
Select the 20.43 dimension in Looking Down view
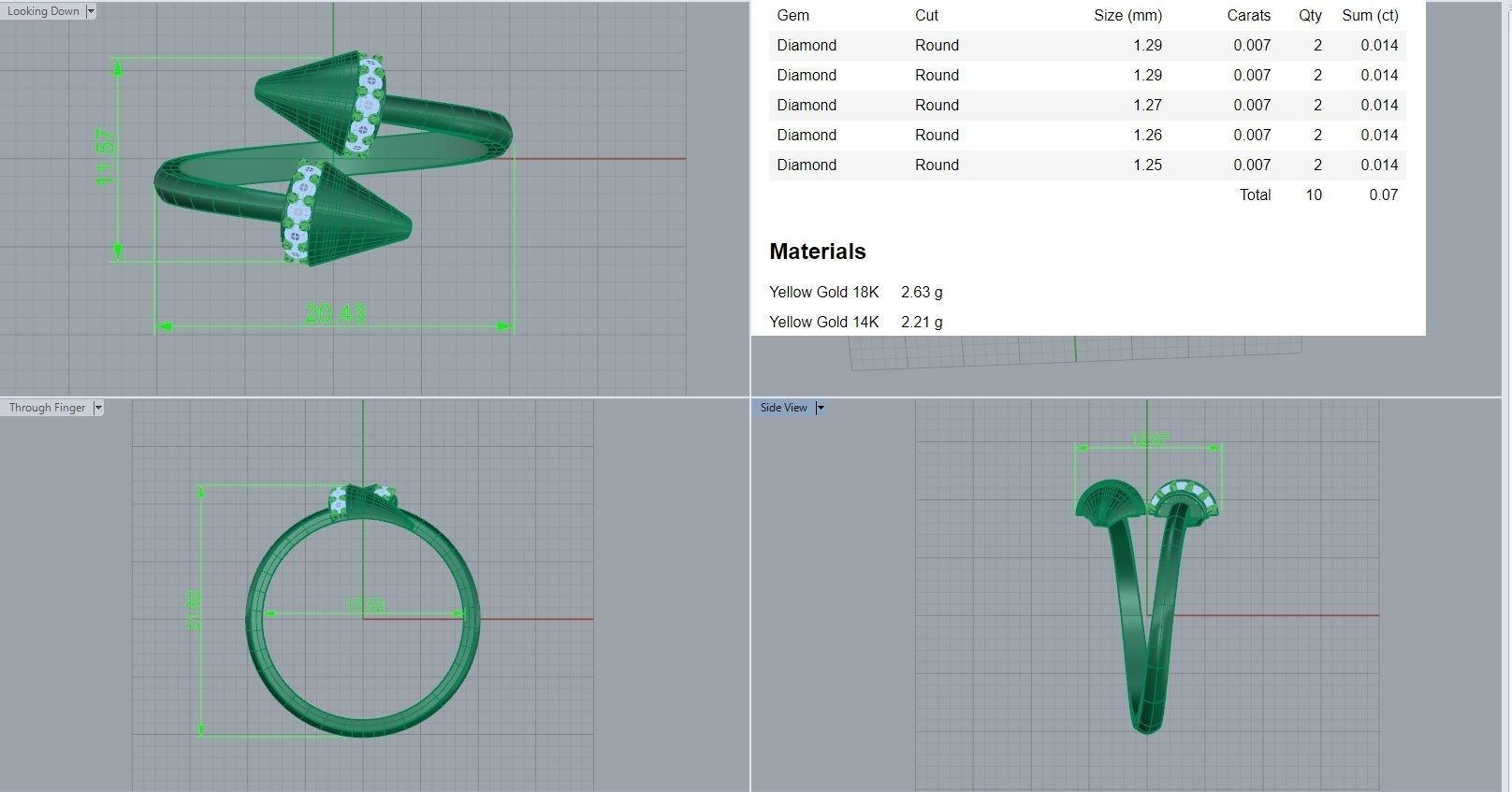[335, 313]
